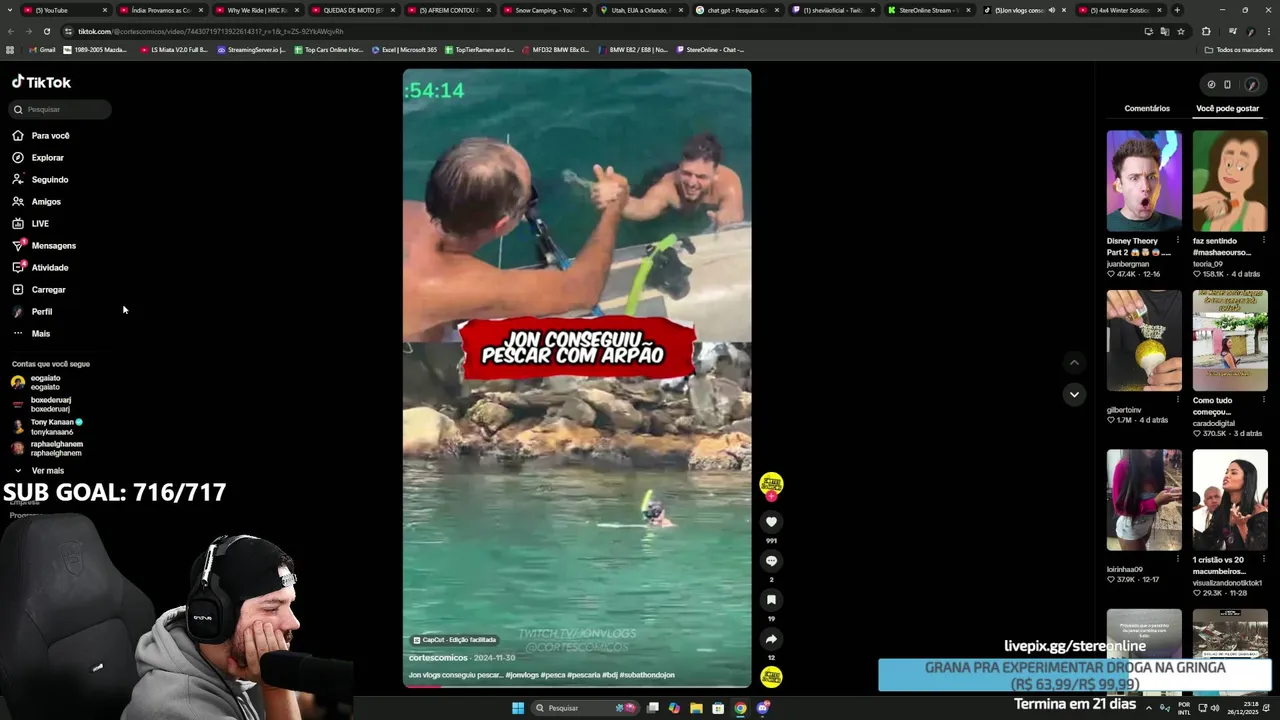Click the CapCut Edição facilitada badge
The image size is (1280, 720).
455,640
